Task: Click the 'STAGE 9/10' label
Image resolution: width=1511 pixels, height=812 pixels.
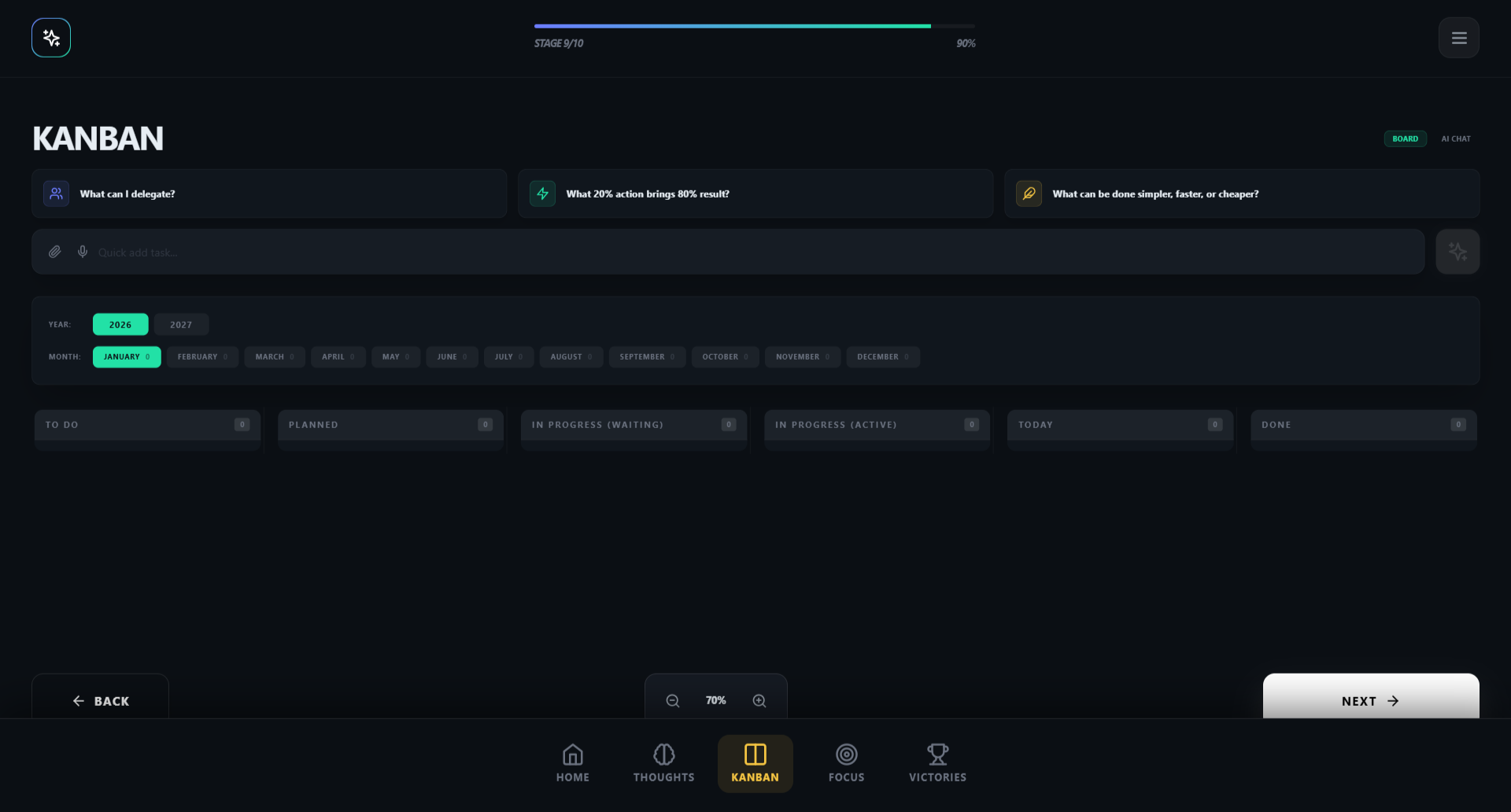Action: point(559,43)
